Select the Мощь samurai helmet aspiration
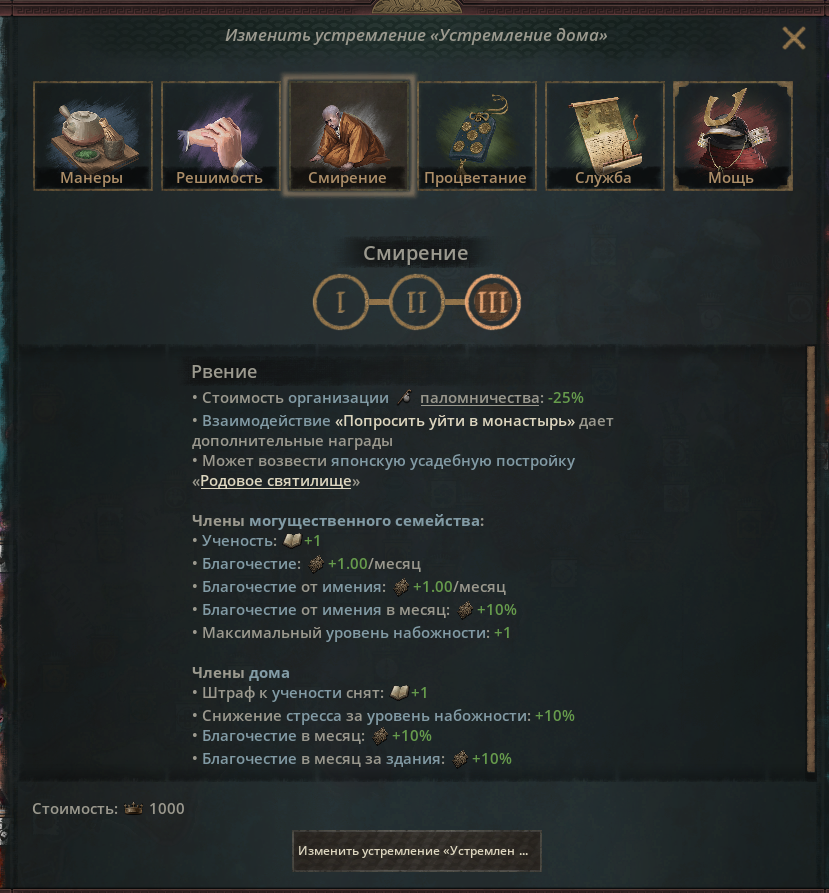Screen dimensions: 829x893 733,136
